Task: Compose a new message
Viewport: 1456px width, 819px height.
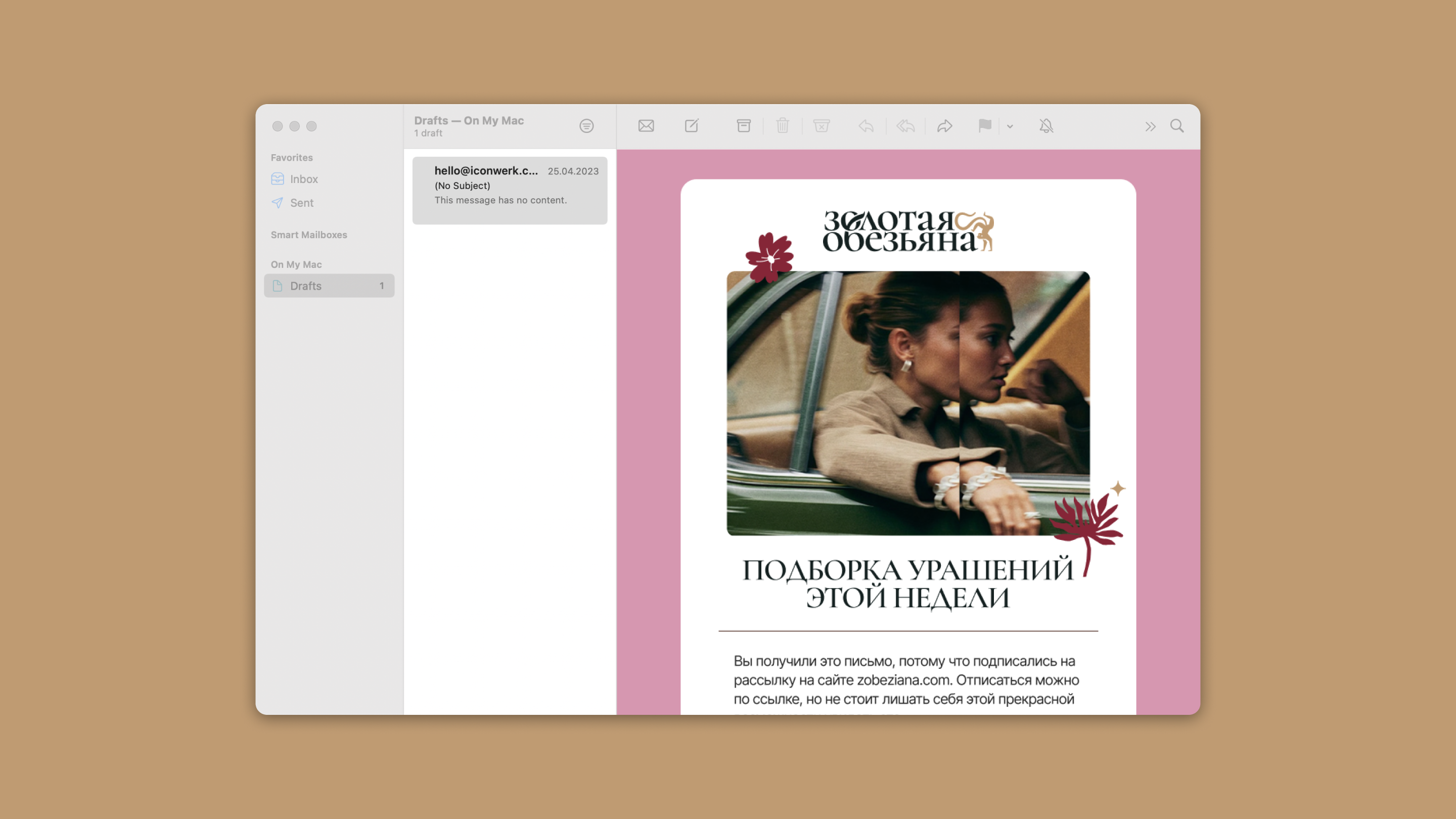Action: (692, 125)
